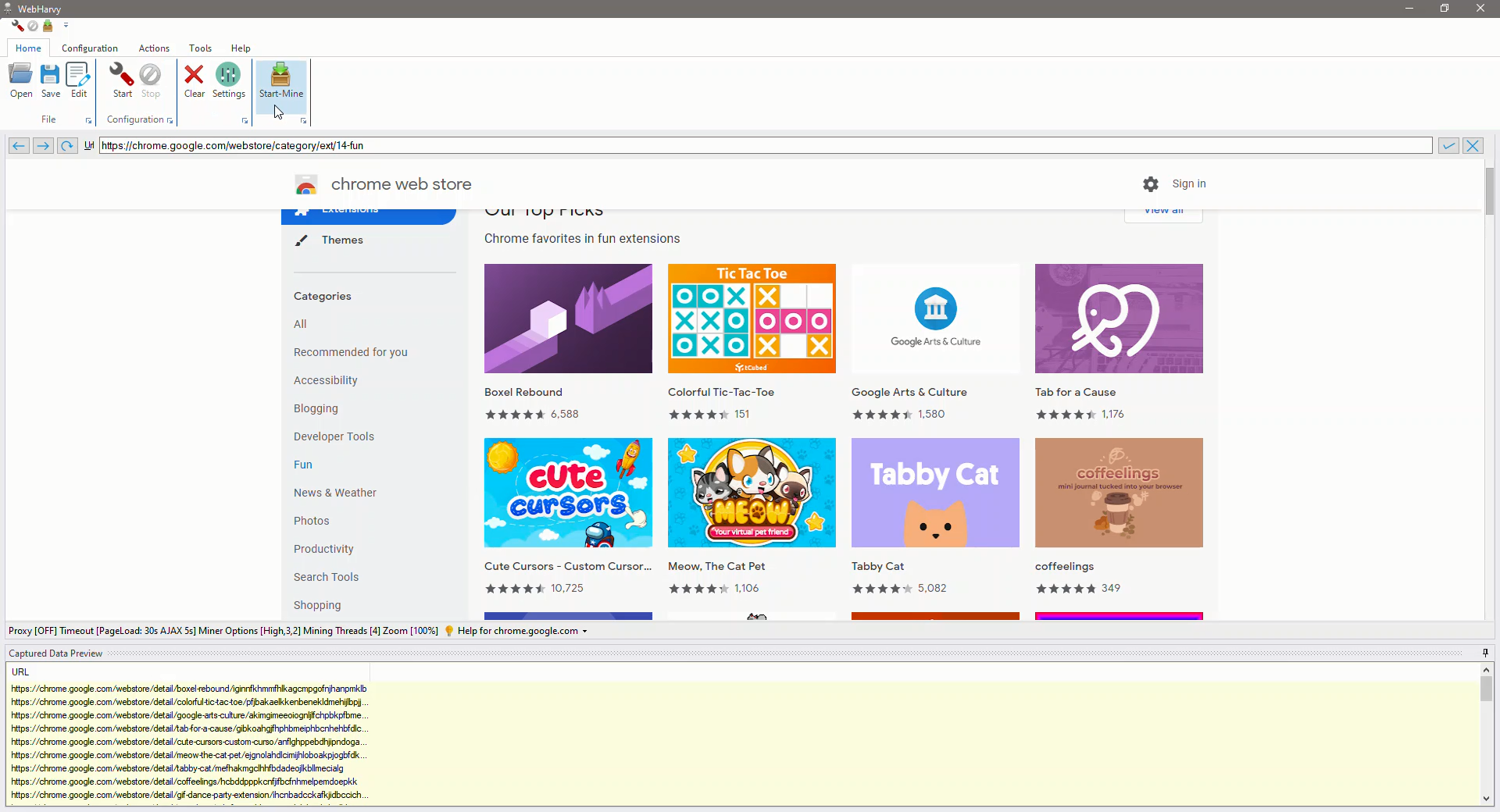This screenshot has height=812, width=1500.
Task: Switch to the Configuration ribbon tab
Action: tap(89, 48)
